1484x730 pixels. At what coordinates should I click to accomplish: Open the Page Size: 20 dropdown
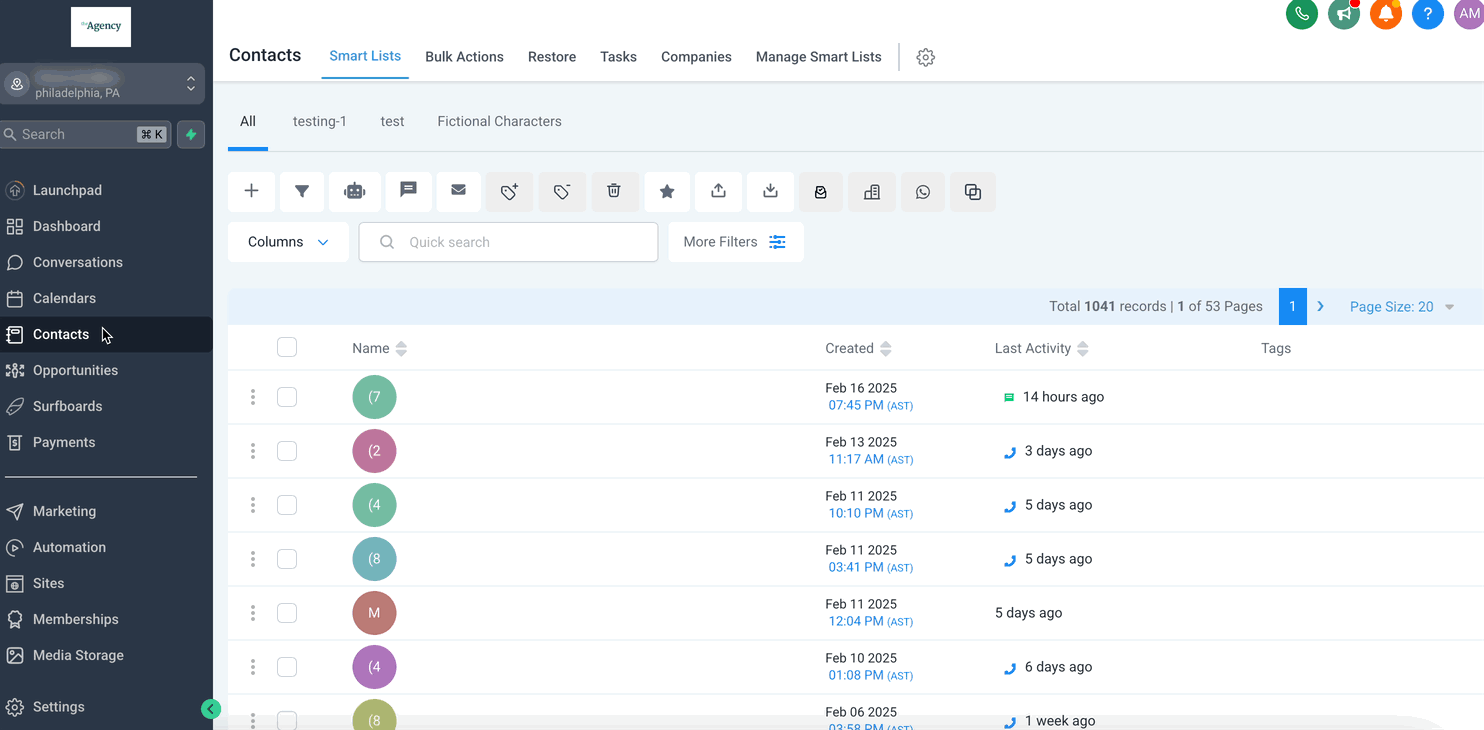pyautogui.click(x=1401, y=307)
